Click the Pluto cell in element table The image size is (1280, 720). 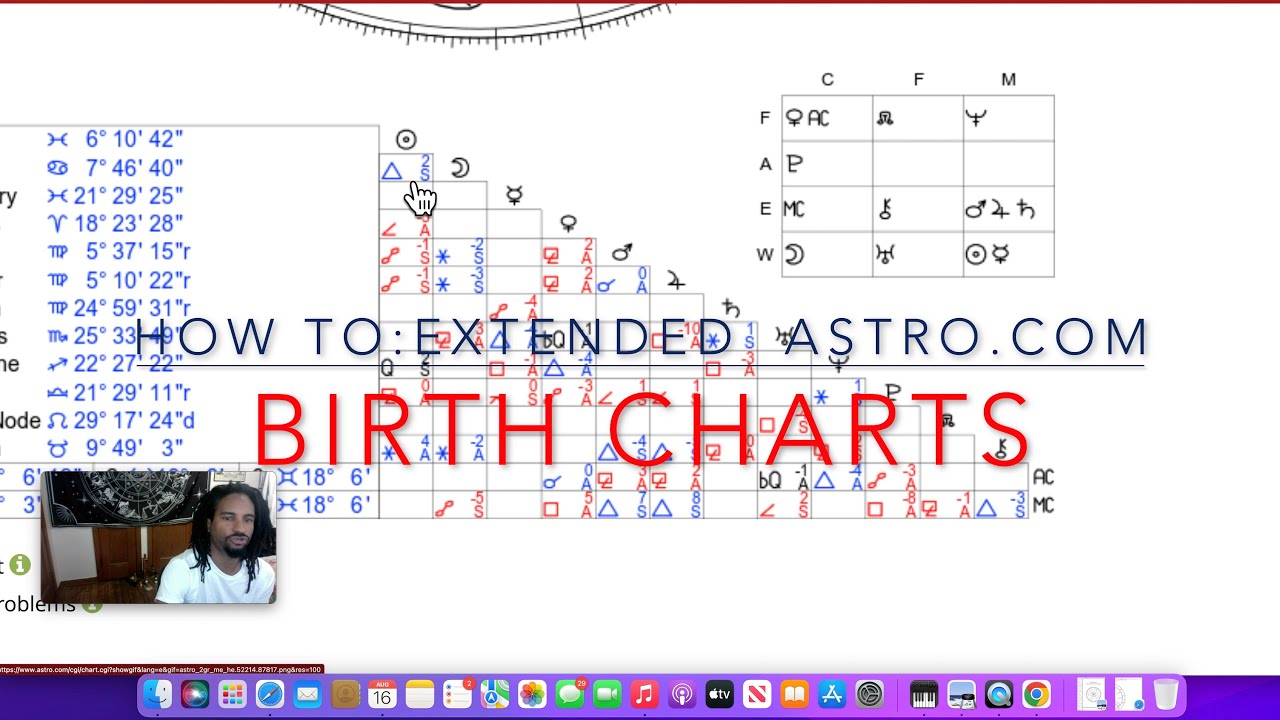(827, 164)
